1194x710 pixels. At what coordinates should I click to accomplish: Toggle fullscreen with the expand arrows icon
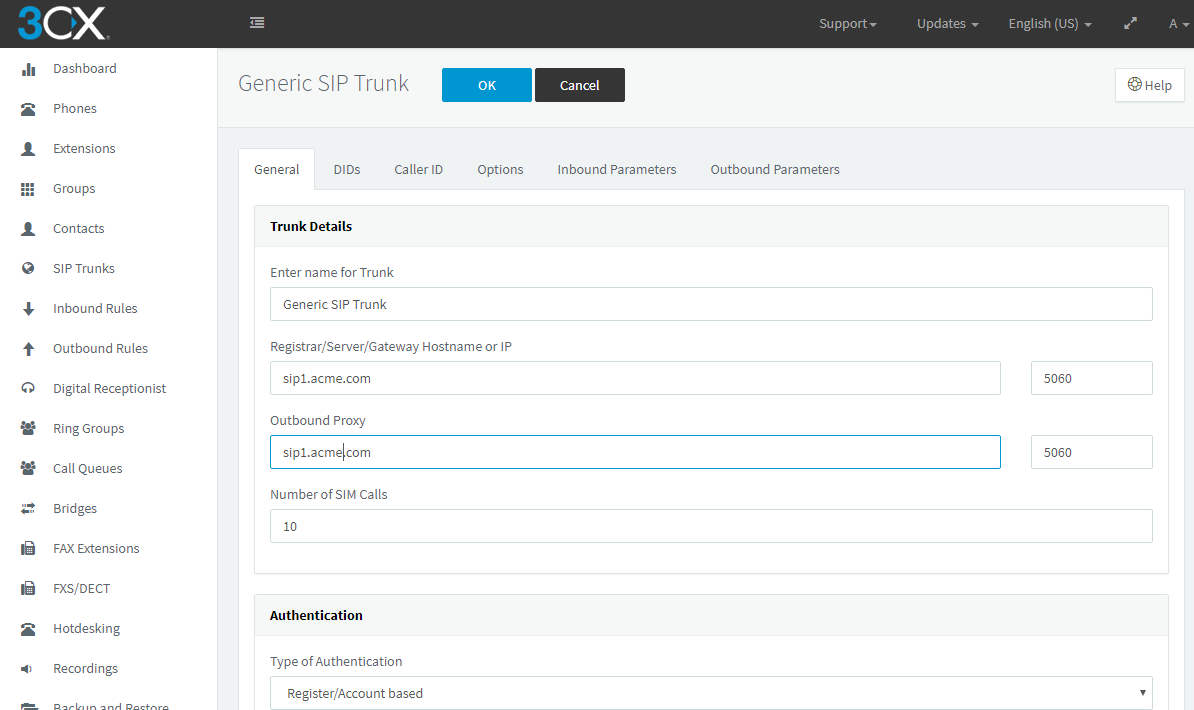1130,24
